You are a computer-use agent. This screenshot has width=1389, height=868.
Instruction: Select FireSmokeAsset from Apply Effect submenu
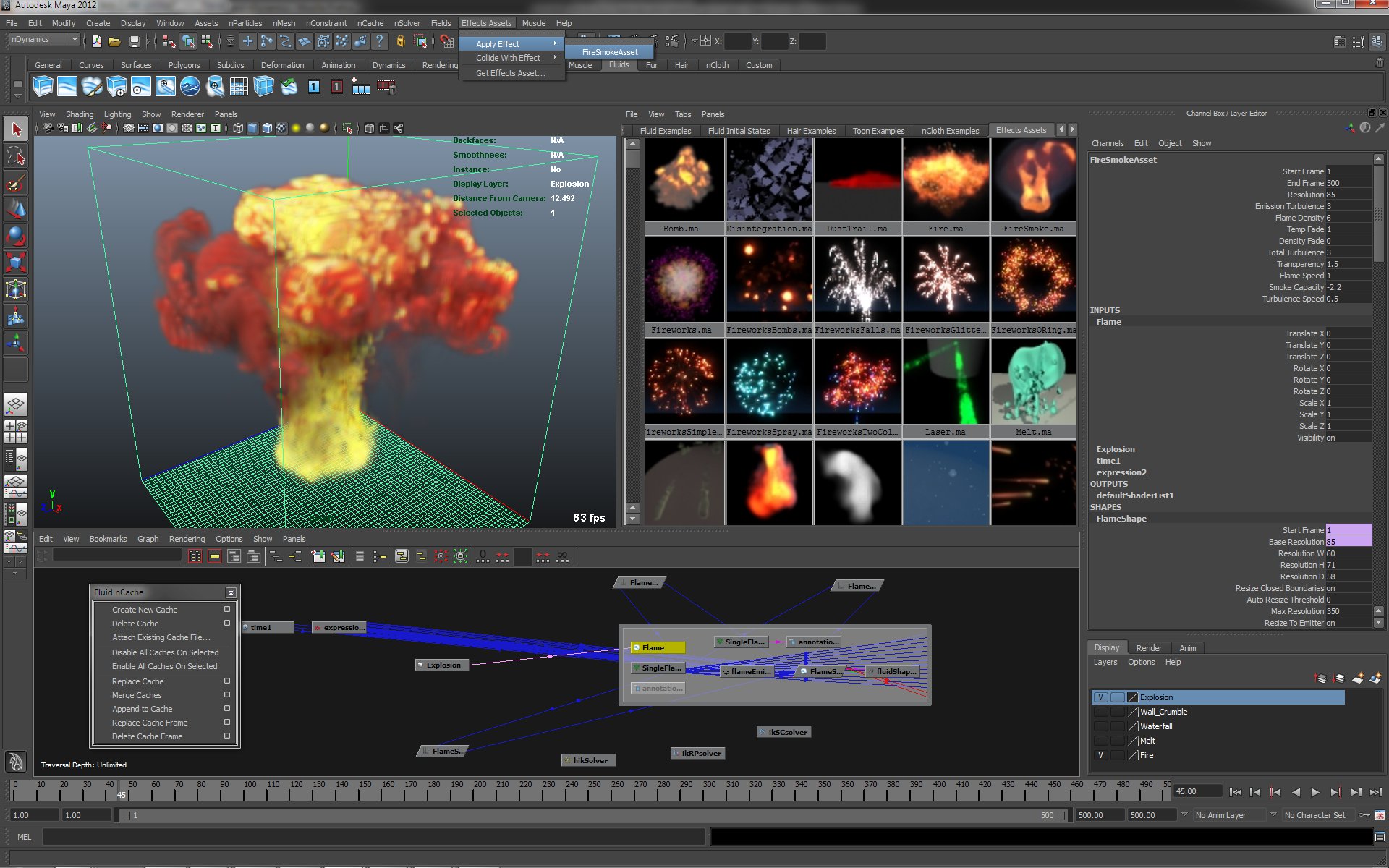(610, 52)
